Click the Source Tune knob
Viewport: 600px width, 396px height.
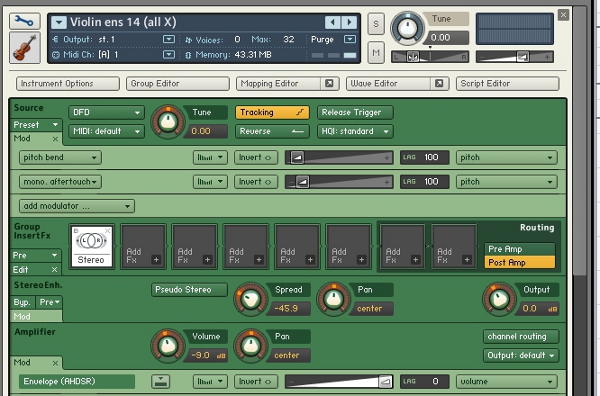pos(168,122)
